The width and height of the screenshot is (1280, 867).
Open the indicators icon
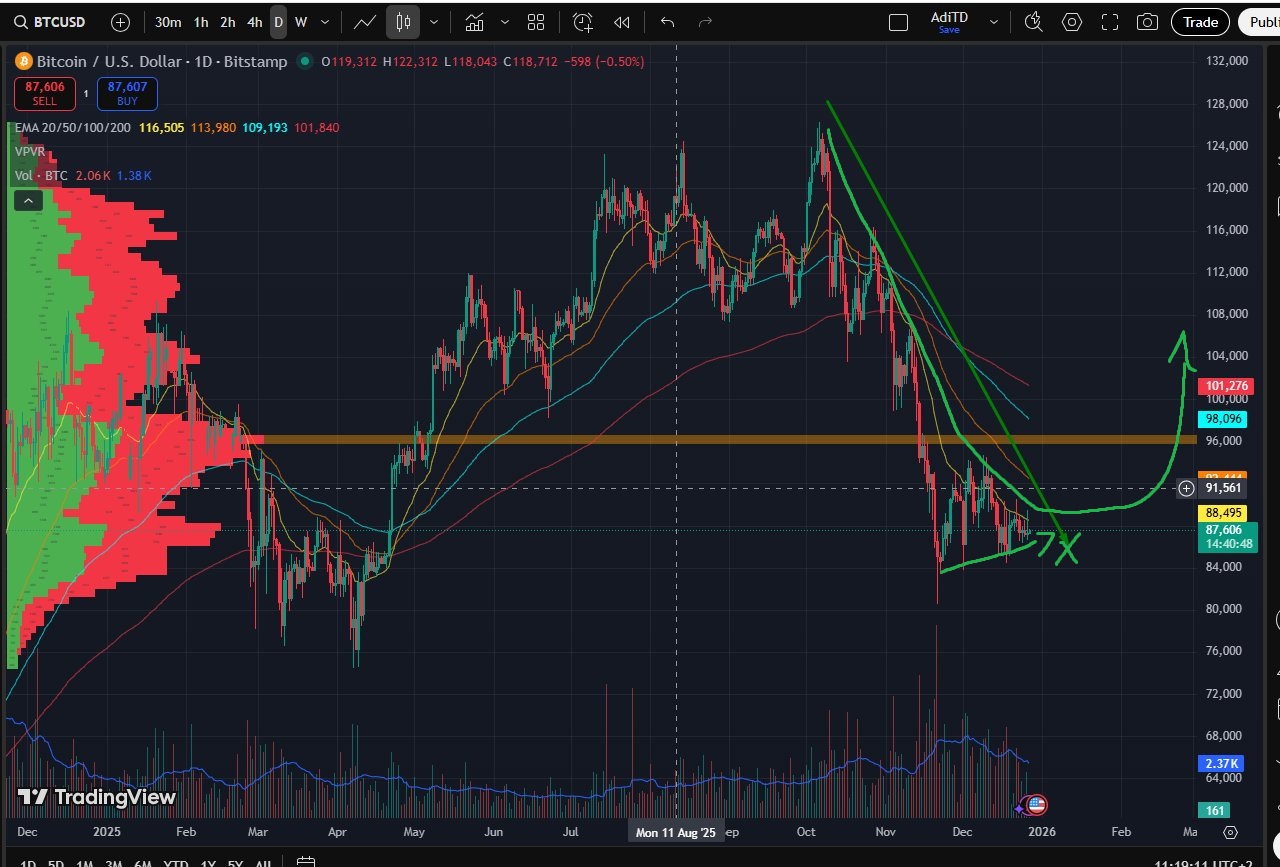[476, 22]
